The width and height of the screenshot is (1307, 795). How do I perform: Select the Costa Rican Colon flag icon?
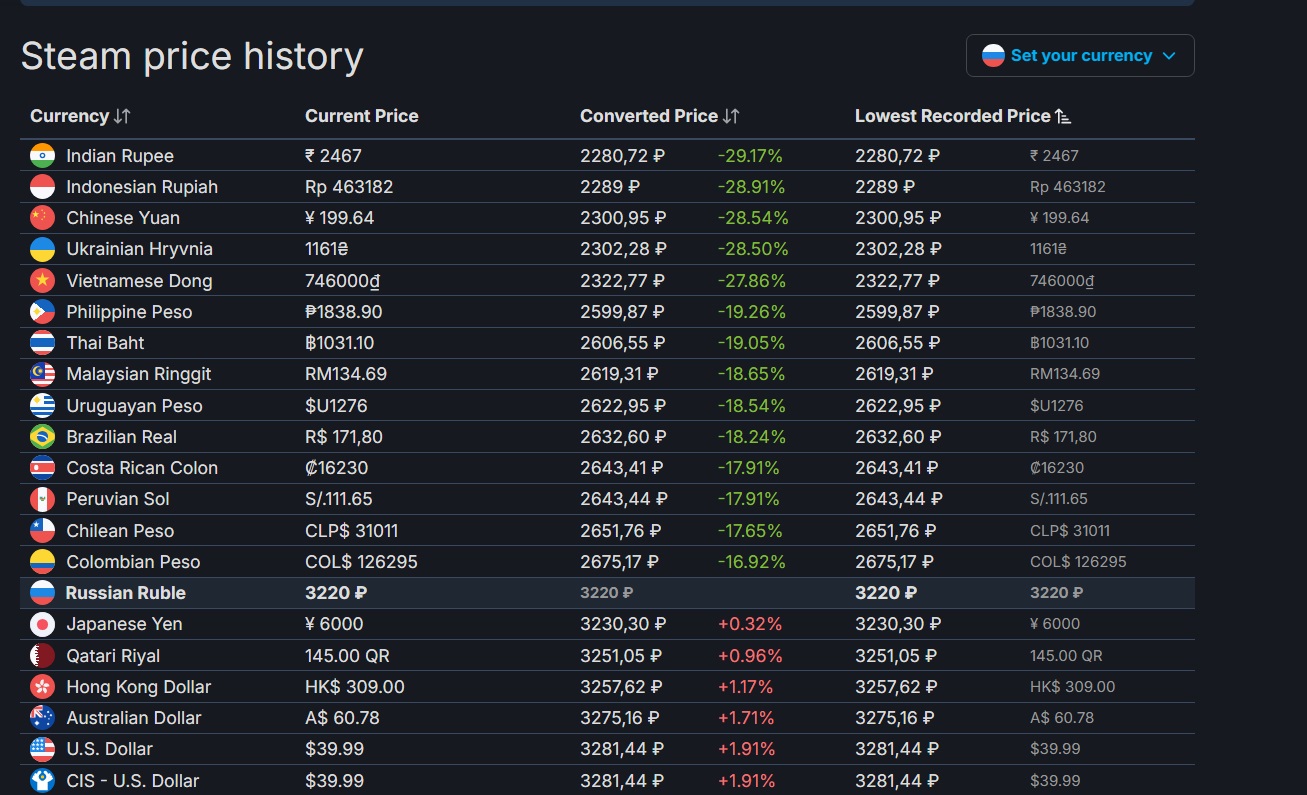(42, 468)
